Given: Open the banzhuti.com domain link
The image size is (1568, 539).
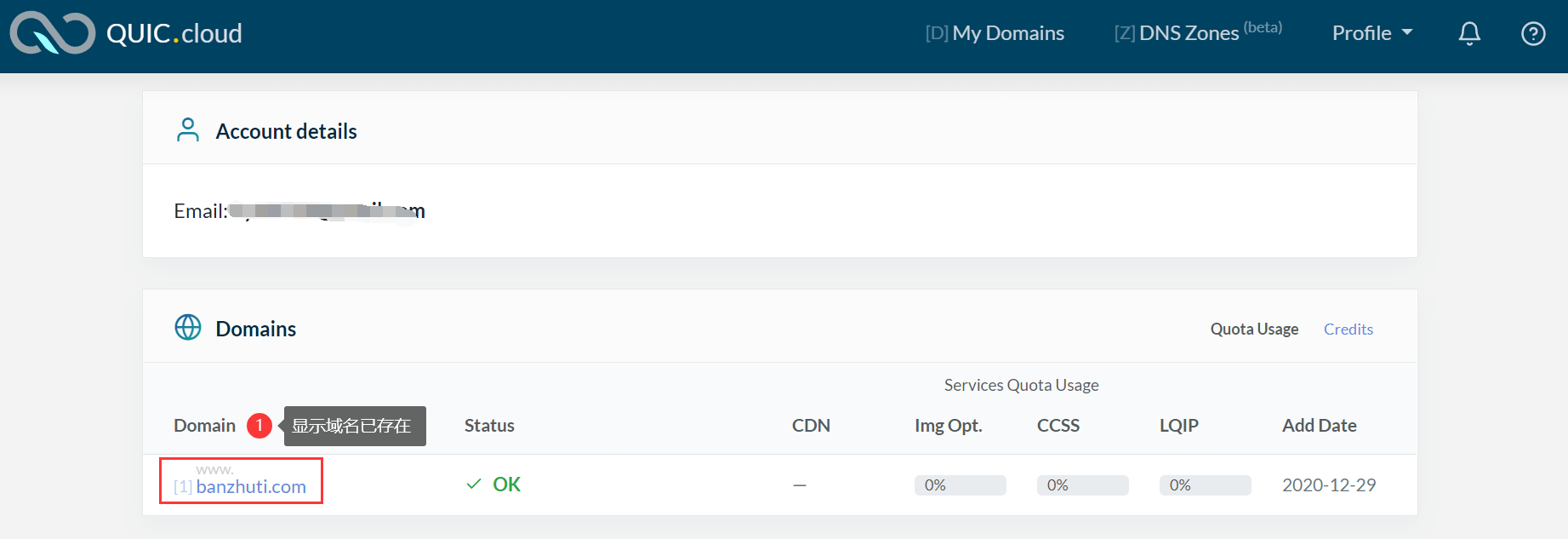Looking at the screenshot, I should [251, 487].
